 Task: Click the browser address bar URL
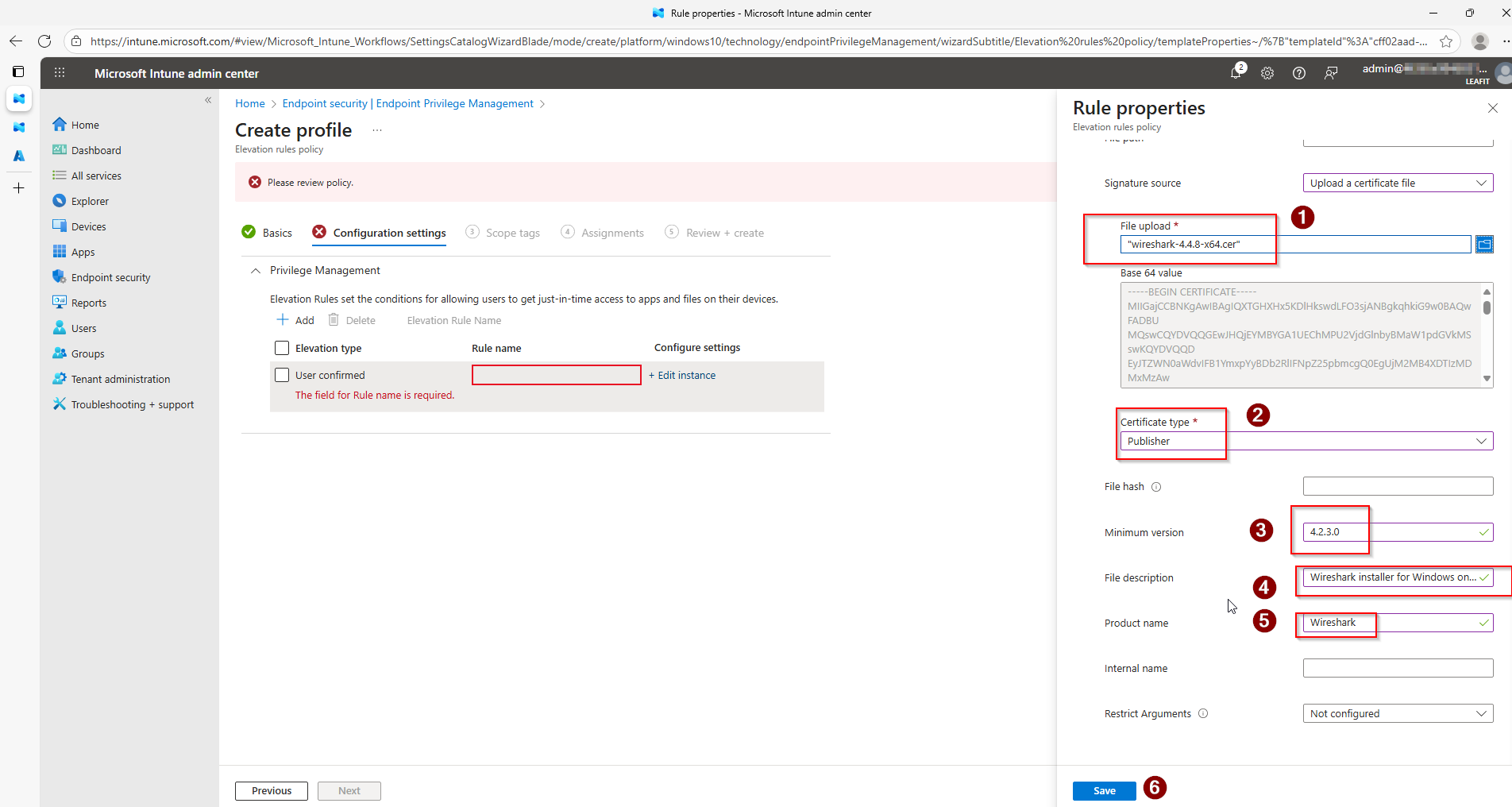pos(758,41)
